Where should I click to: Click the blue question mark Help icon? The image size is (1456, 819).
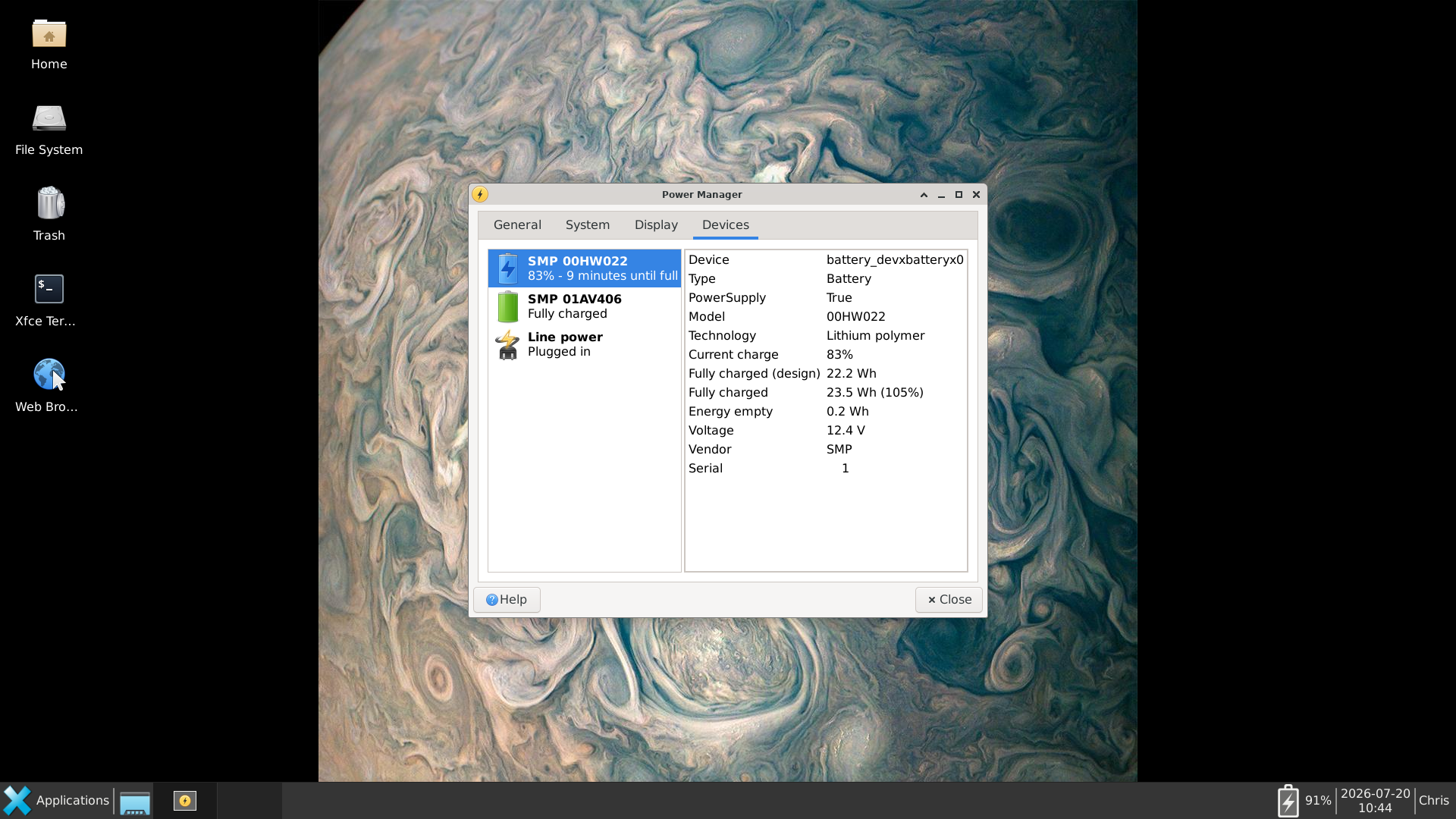(x=492, y=600)
